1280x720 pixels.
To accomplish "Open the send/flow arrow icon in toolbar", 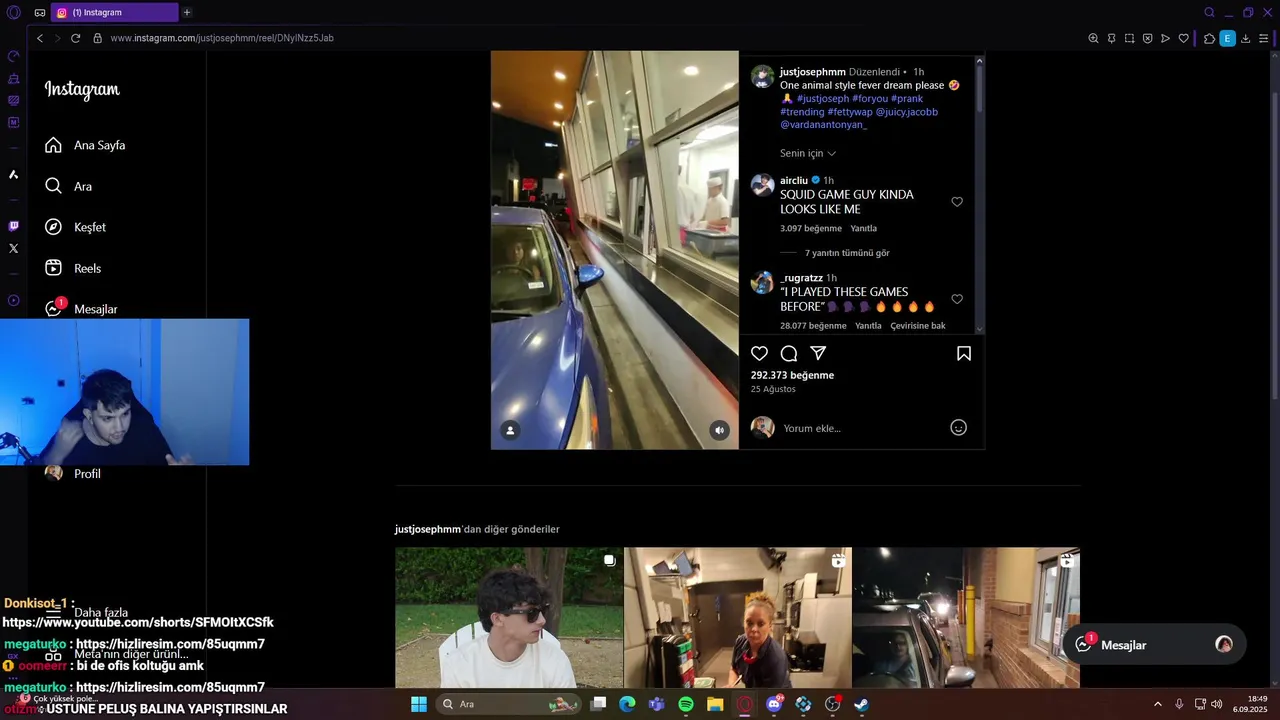I will (1165, 38).
